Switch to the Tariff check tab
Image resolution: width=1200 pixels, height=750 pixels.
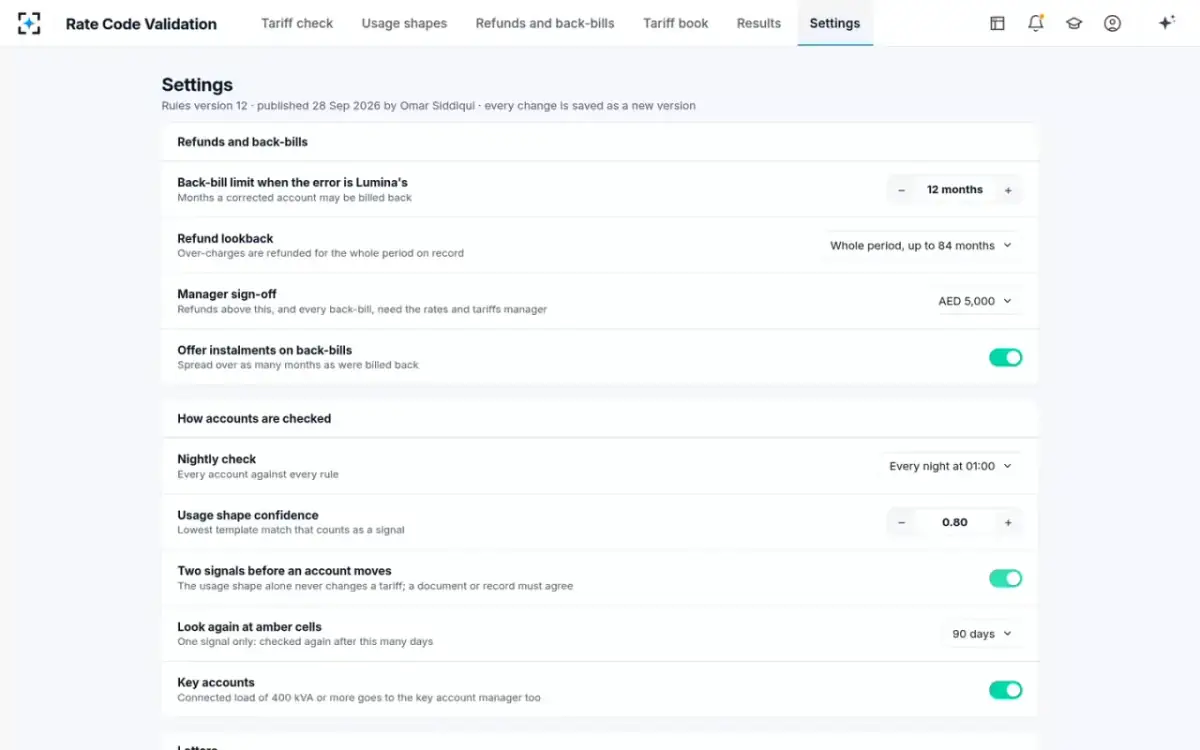pos(297,23)
